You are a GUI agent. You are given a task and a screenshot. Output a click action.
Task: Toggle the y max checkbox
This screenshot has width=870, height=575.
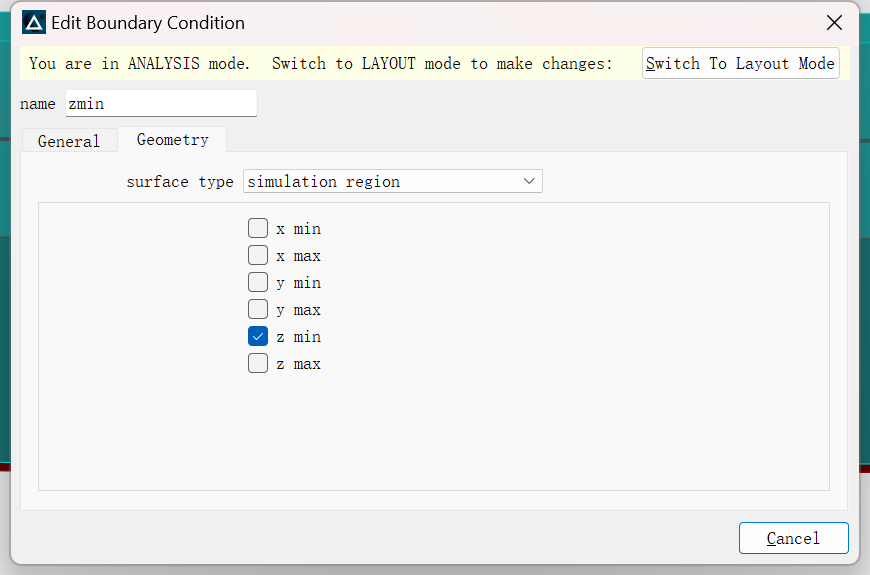(x=258, y=309)
